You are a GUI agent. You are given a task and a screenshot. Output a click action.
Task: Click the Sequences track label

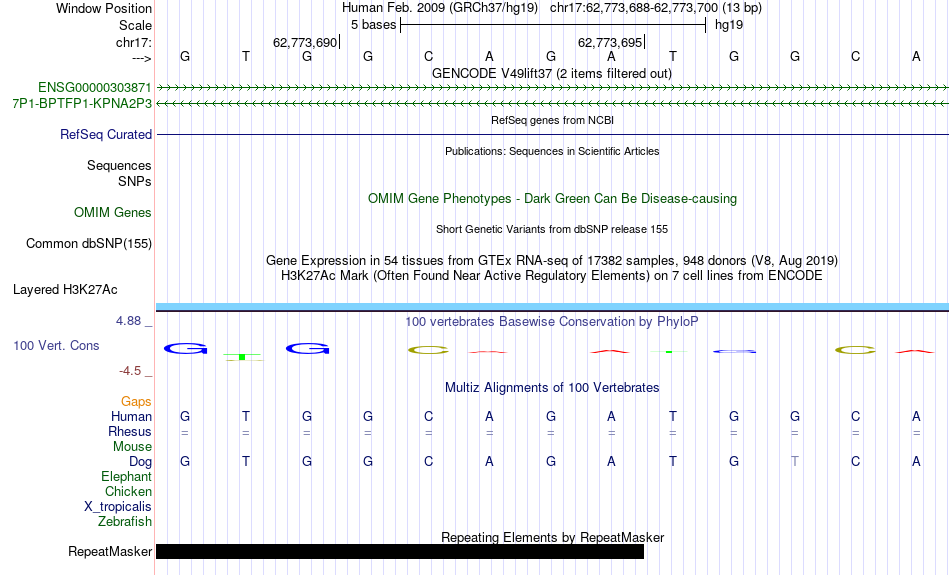pyautogui.click(x=119, y=165)
